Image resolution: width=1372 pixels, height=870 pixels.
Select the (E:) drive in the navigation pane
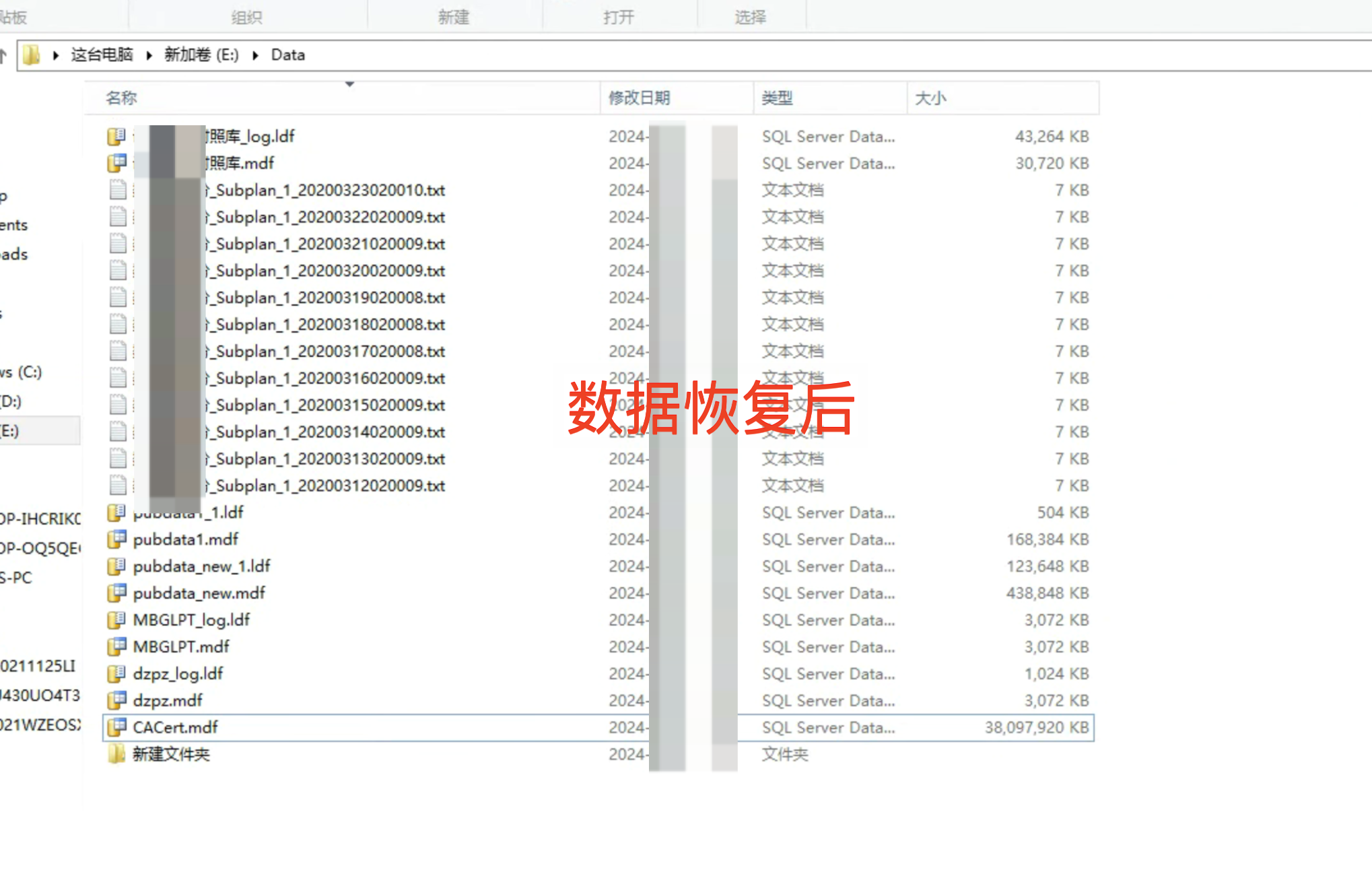[x=11, y=431]
